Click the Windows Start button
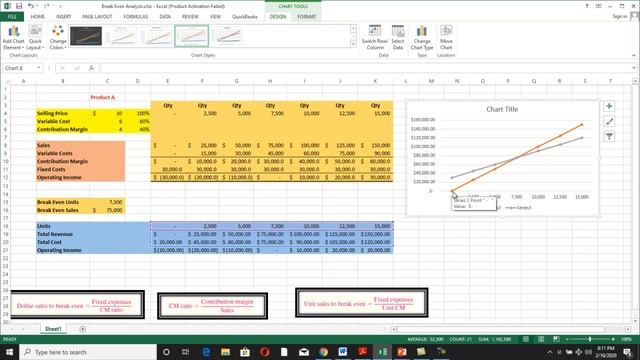This screenshot has width=640, height=360. tap(9, 352)
